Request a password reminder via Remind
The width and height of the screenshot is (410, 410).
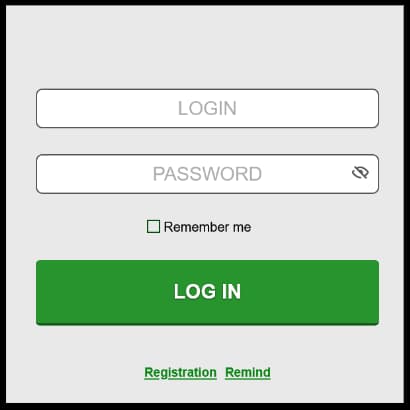tap(248, 372)
